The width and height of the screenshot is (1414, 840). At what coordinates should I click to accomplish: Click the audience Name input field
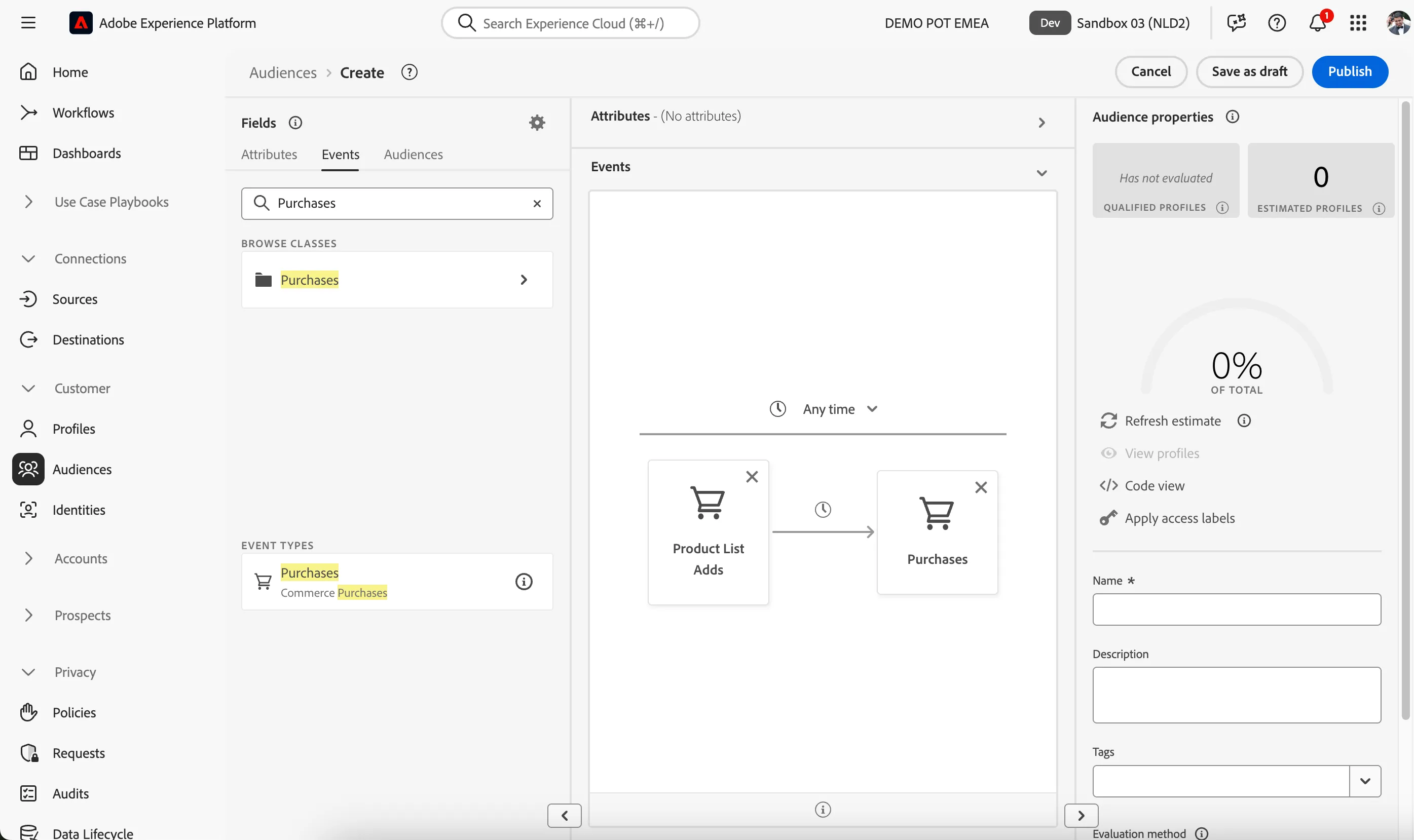[x=1236, y=609]
